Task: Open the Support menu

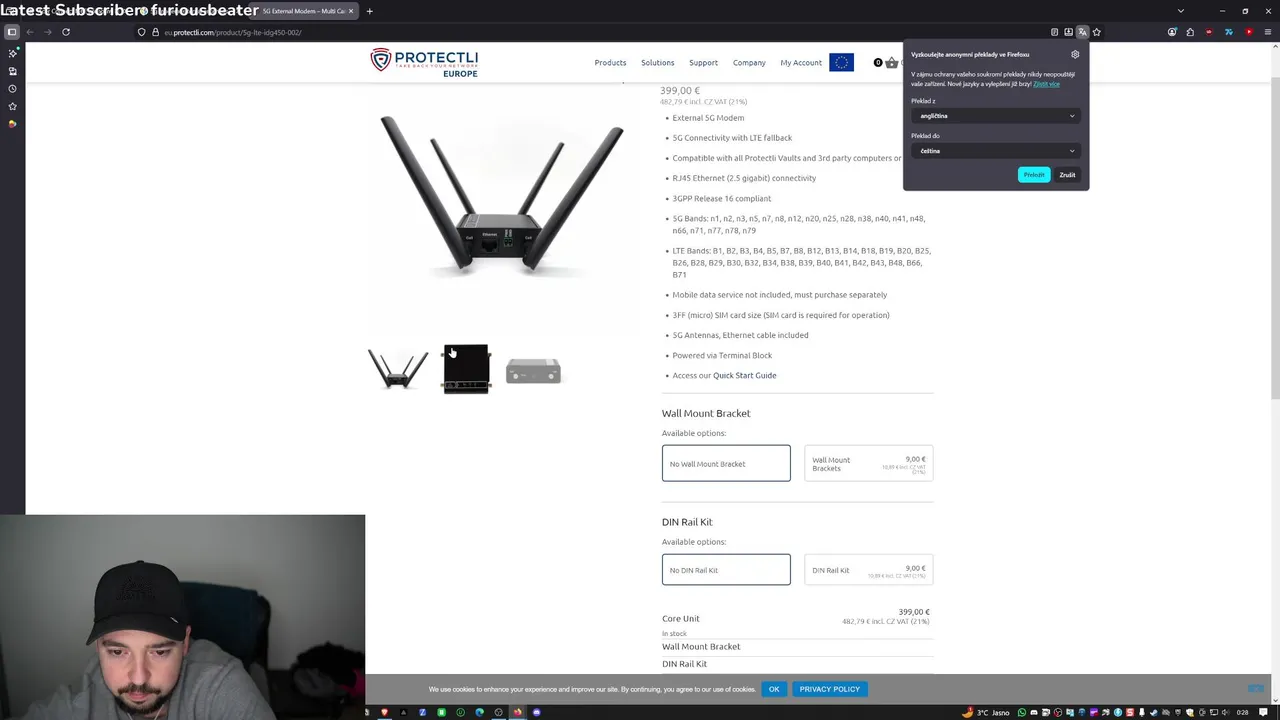Action: click(x=703, y=63)
